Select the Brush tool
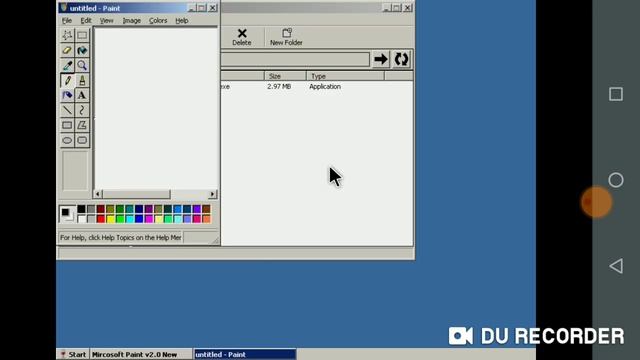Image resolution: width=640 pixels, height=360 pixels. pos(82,80)
